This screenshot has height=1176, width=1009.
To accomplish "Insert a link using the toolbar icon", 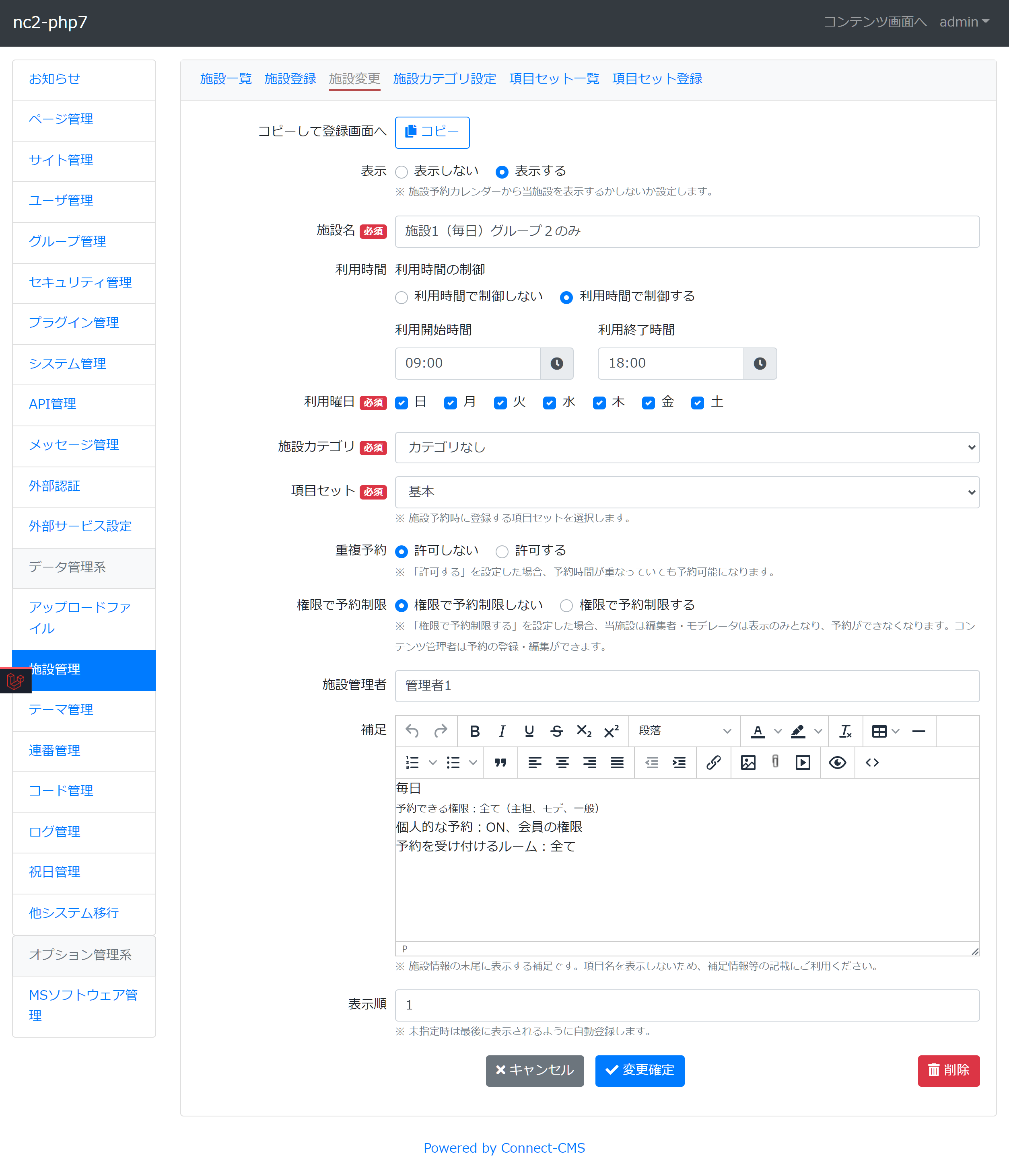I will click(x=713, y=763).
